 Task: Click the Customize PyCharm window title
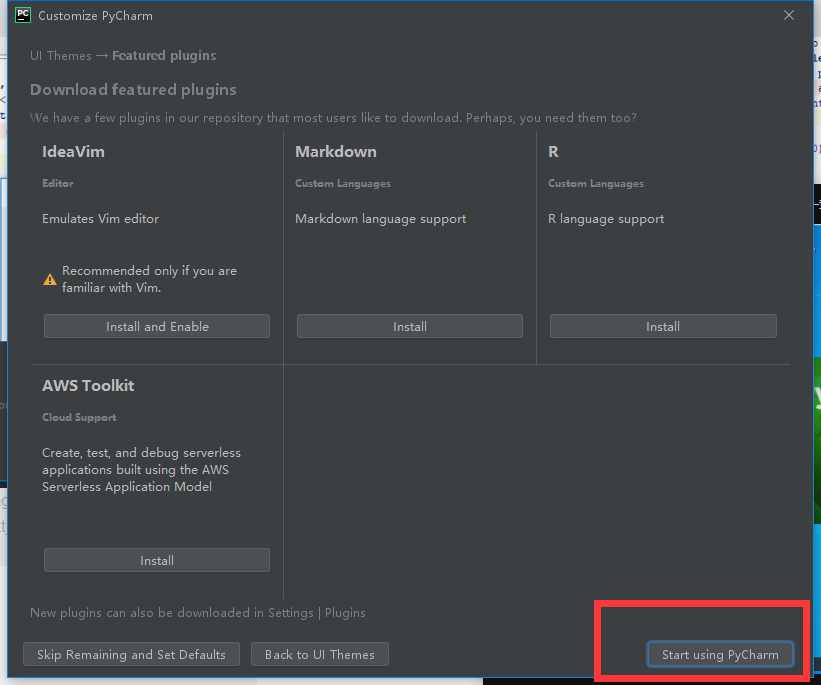click(95, 16)
